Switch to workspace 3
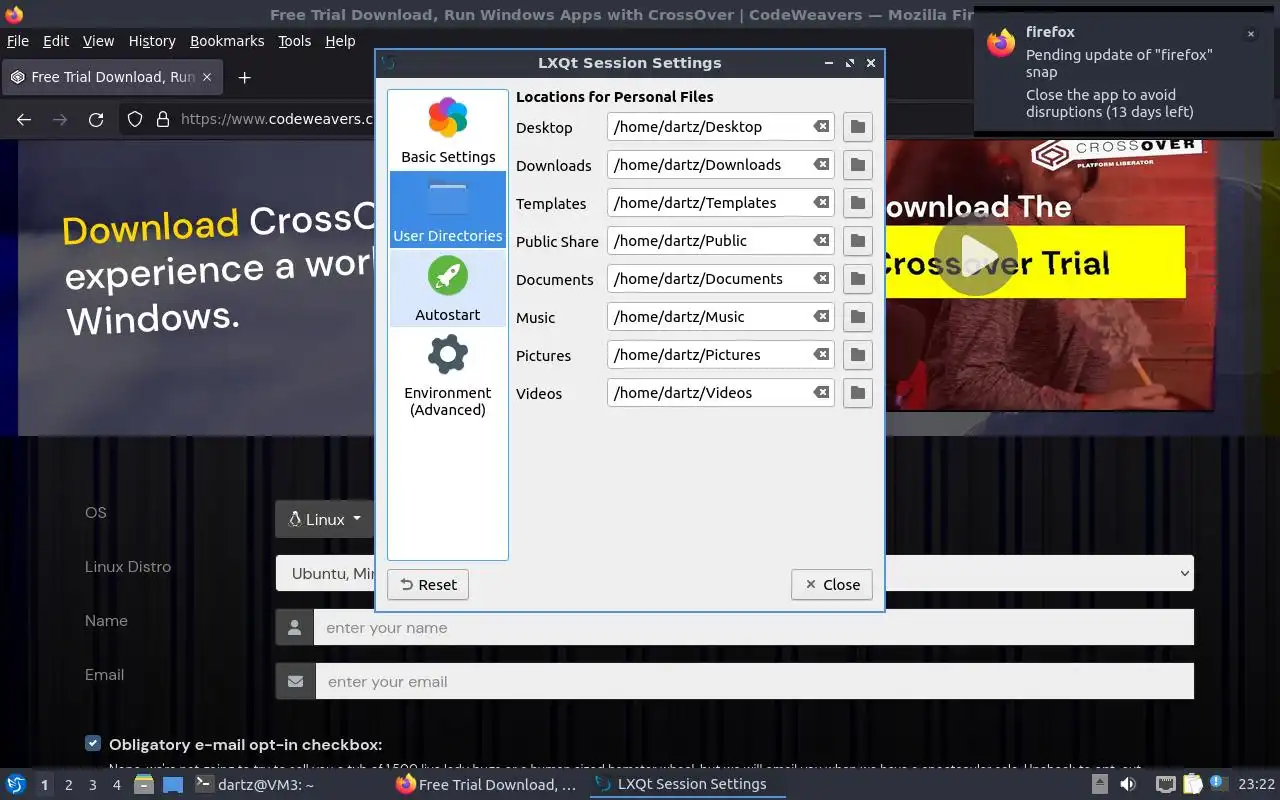 (x=92, y=785)
